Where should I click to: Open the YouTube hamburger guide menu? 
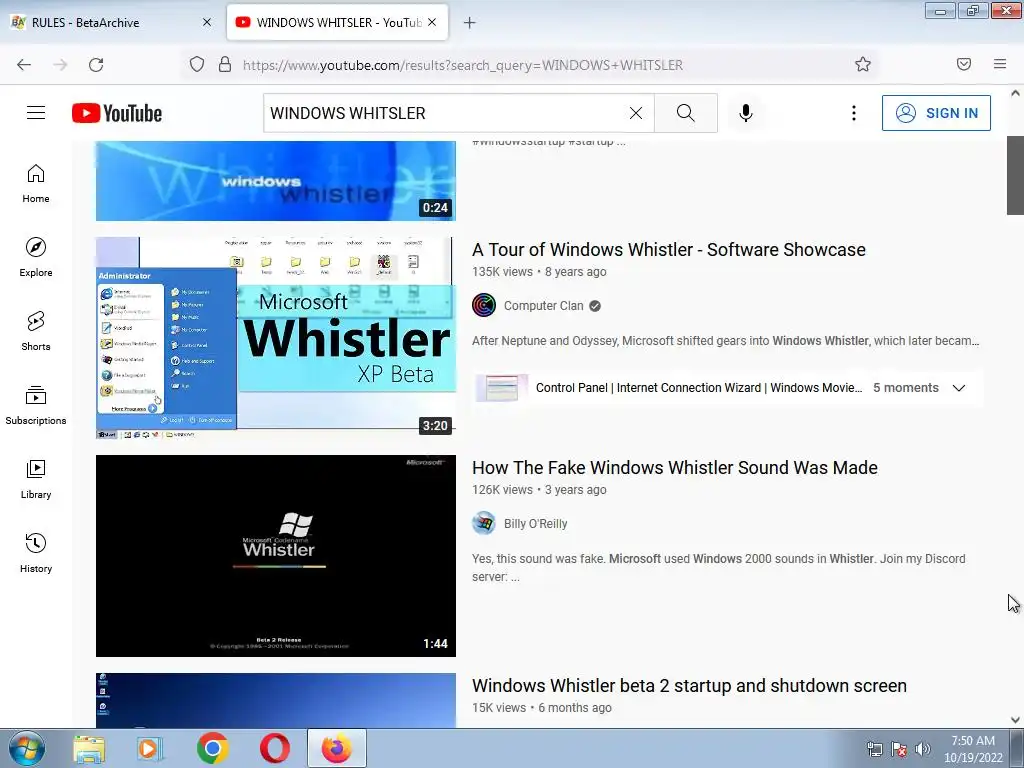click(x=36, y=113)
